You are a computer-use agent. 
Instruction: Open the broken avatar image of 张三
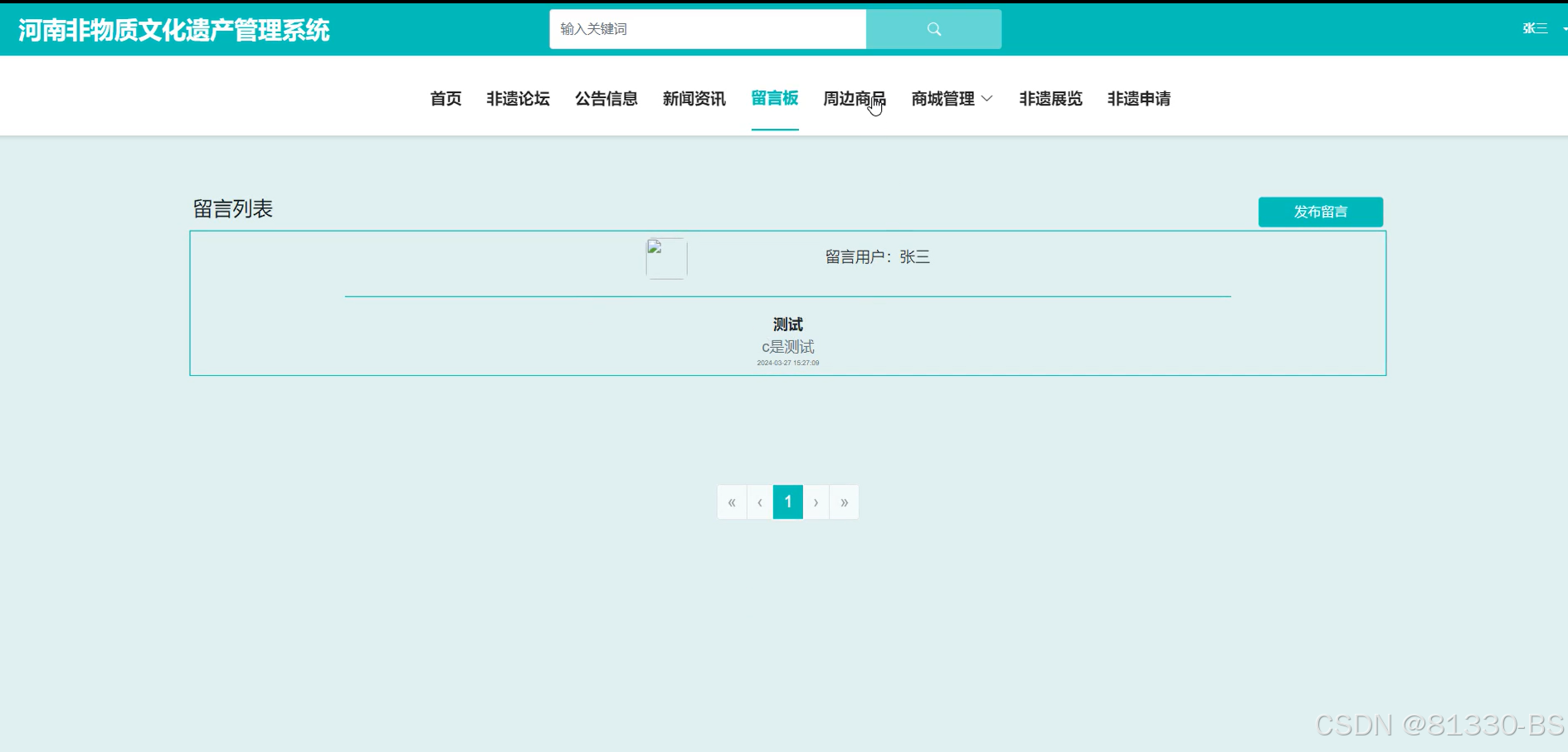tap(666, 258)
